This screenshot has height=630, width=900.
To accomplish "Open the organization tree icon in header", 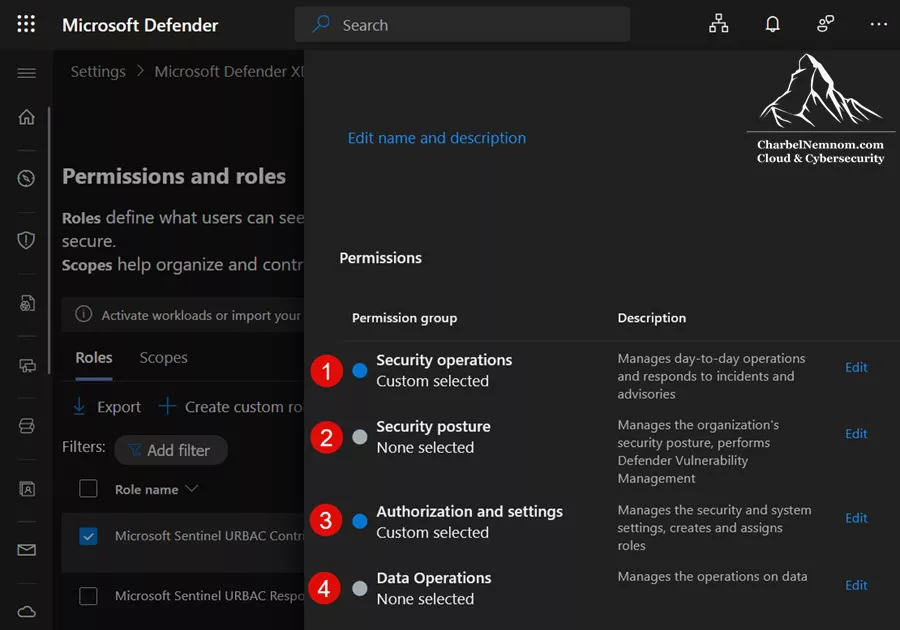I will pos(718,24).
